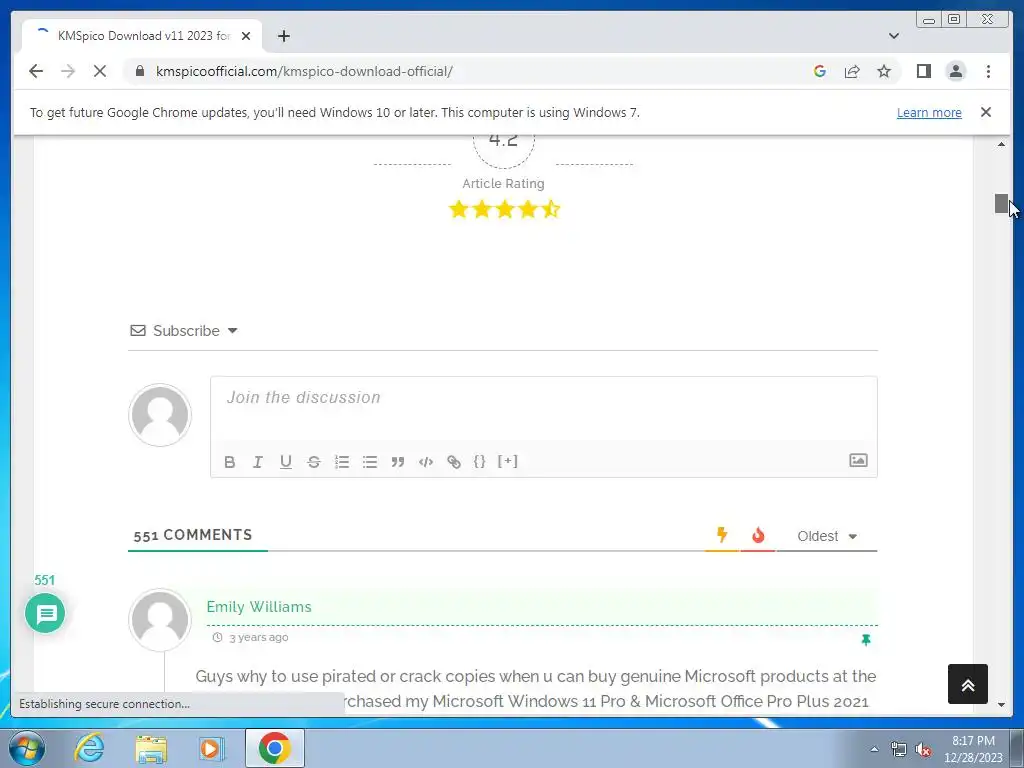Click the 3 years ago timestamp

click(x=259, y=637)
